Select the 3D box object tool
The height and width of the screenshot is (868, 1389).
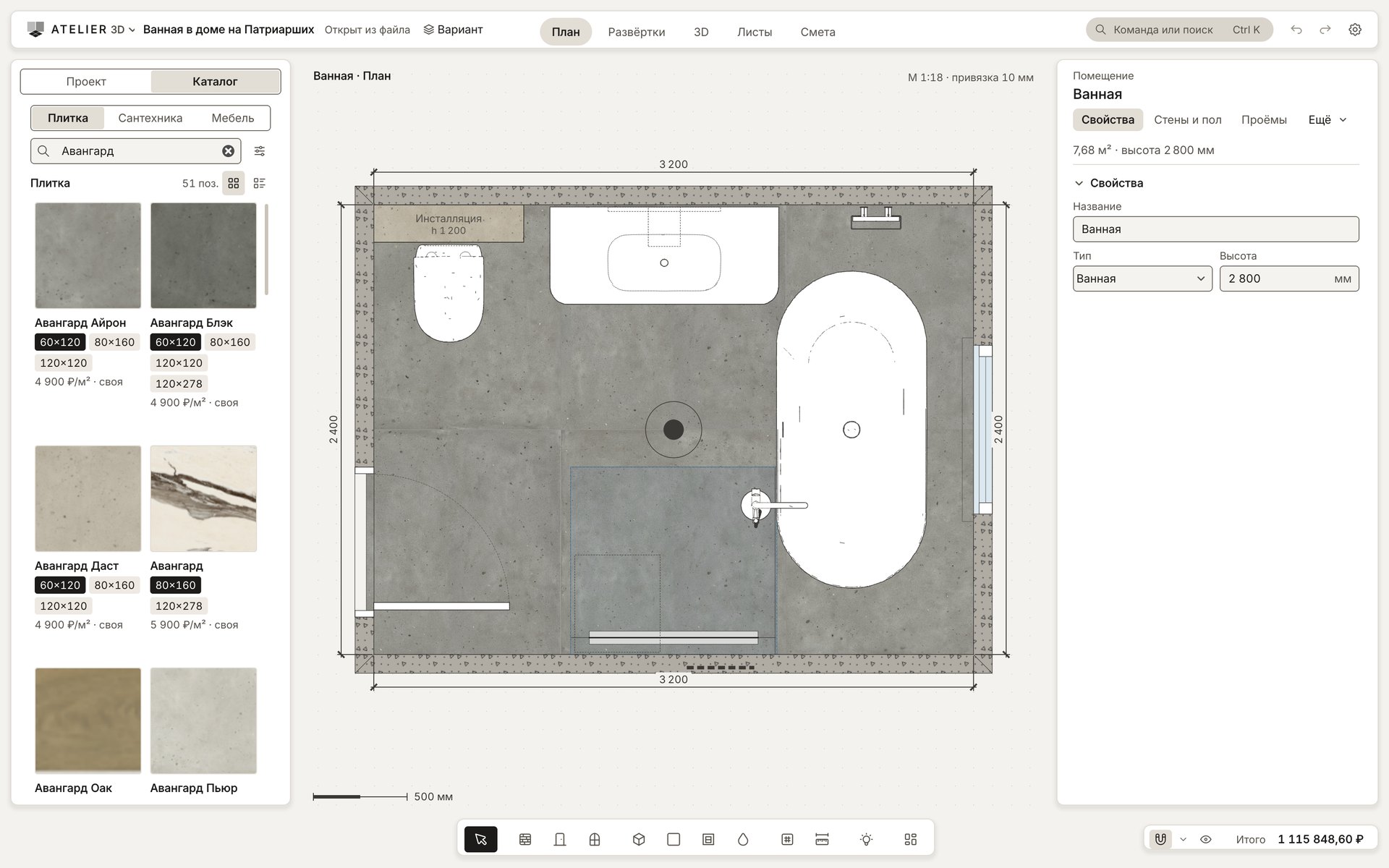[x=639, y=839]
